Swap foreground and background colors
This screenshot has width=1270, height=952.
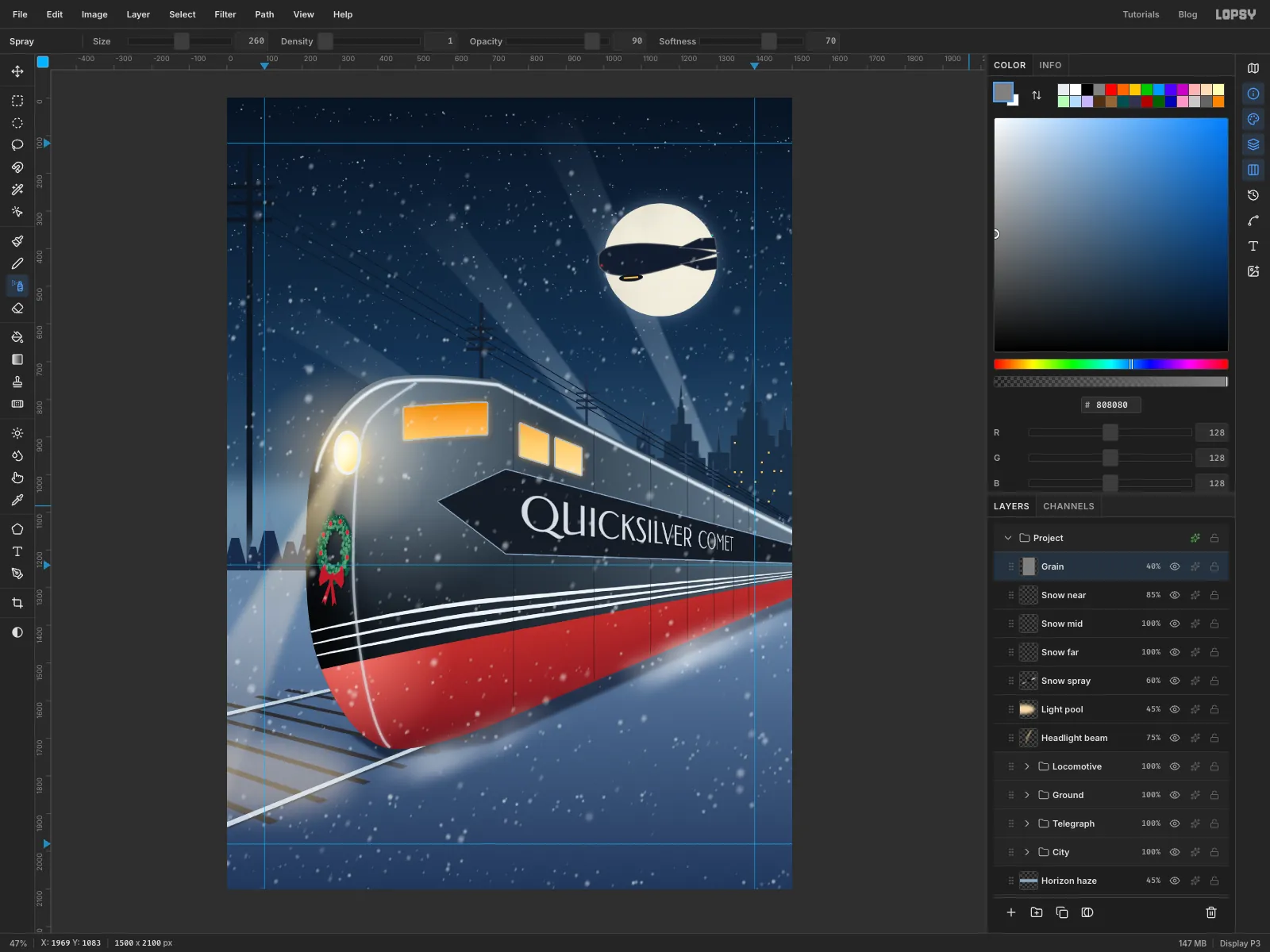pos(1037,95)
